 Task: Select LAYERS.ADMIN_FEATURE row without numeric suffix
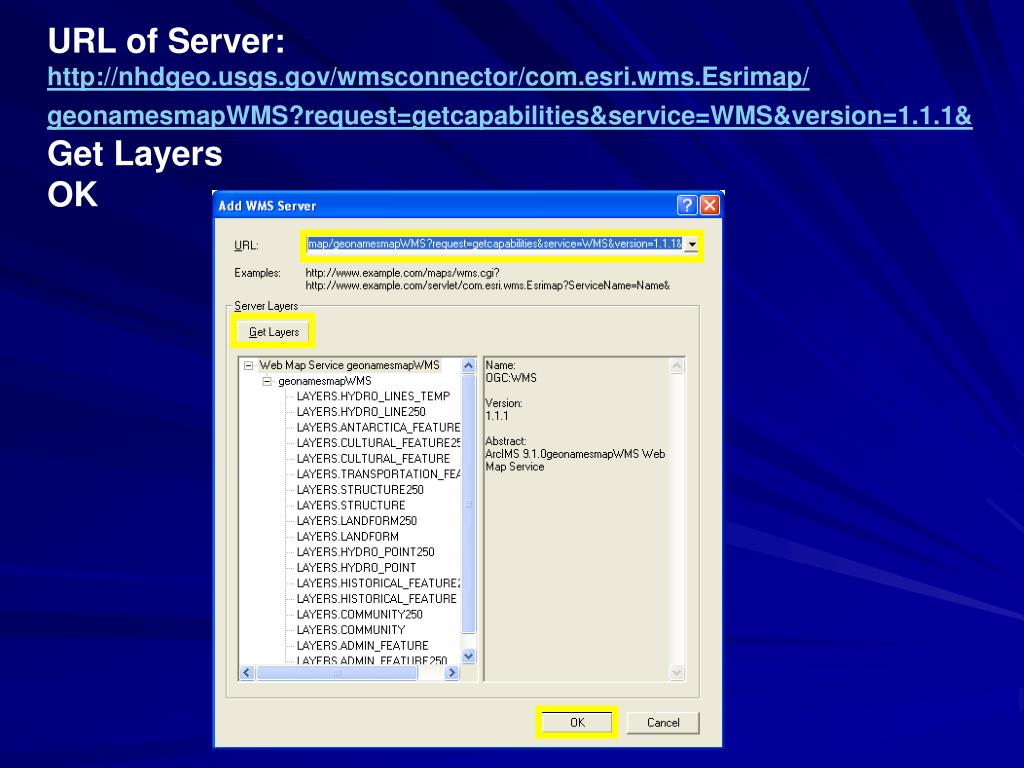click(x=362, y=646)
